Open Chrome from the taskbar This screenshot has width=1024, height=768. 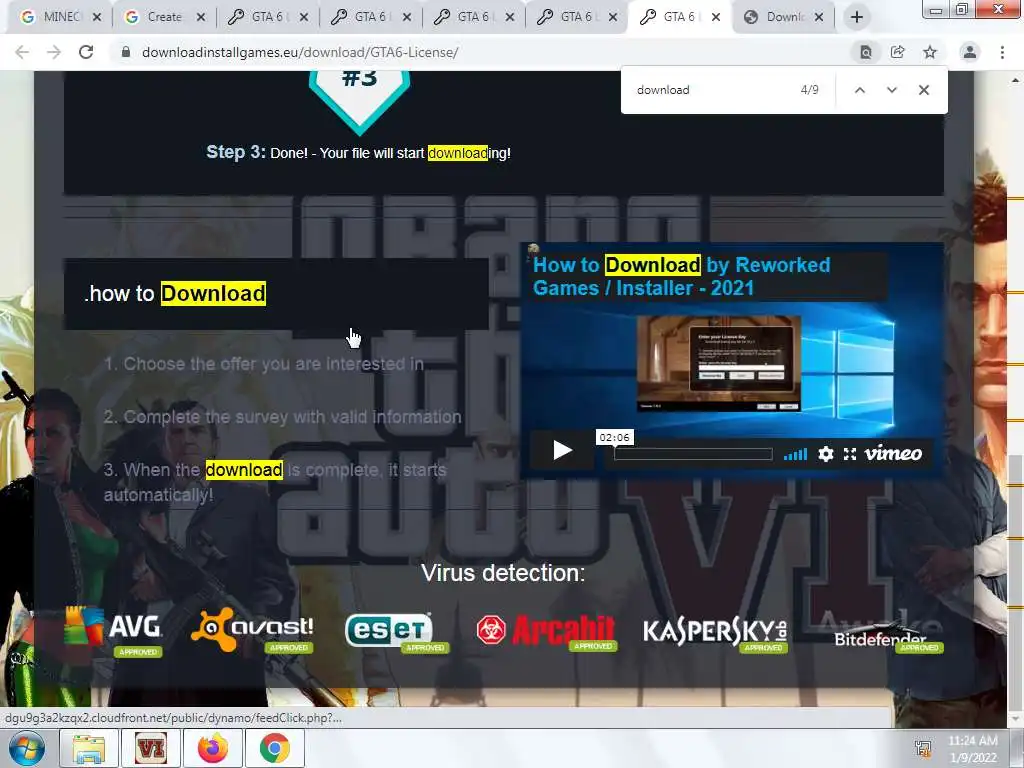coord(275,748)
